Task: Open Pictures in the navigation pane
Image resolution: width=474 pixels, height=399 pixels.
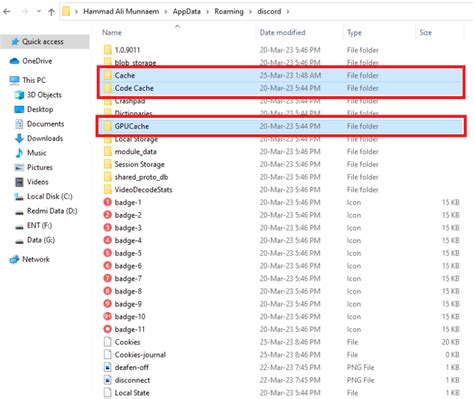Action: click(x=40, y=167)
